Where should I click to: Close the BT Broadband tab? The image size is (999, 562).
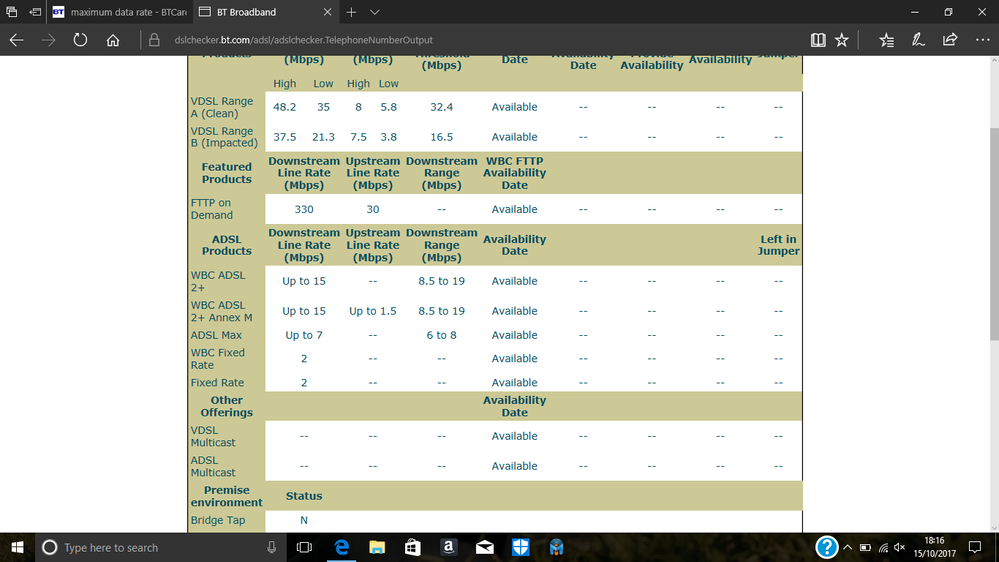click(x=327, y=12)
